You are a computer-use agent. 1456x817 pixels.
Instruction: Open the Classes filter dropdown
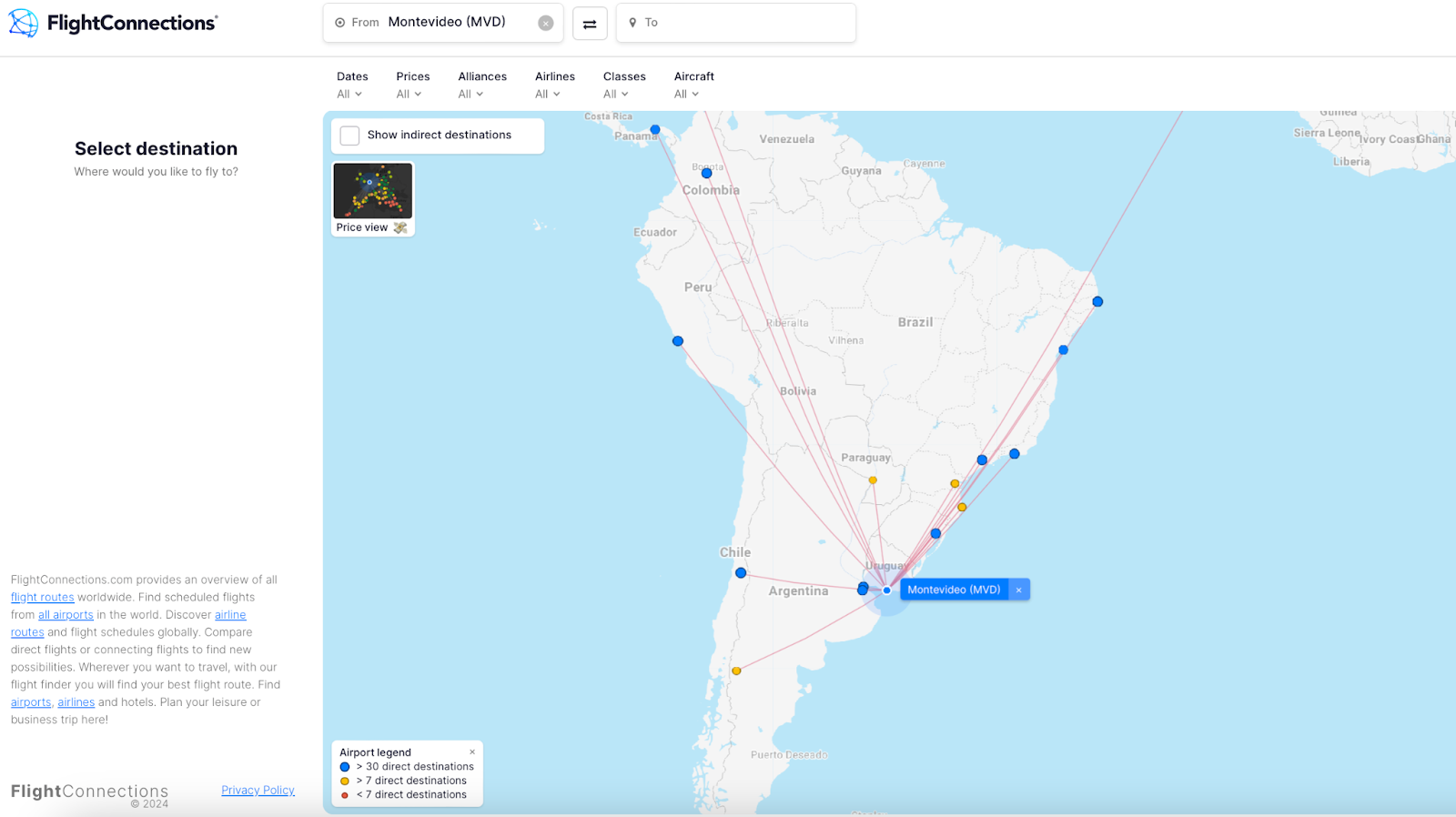(624, 86)
